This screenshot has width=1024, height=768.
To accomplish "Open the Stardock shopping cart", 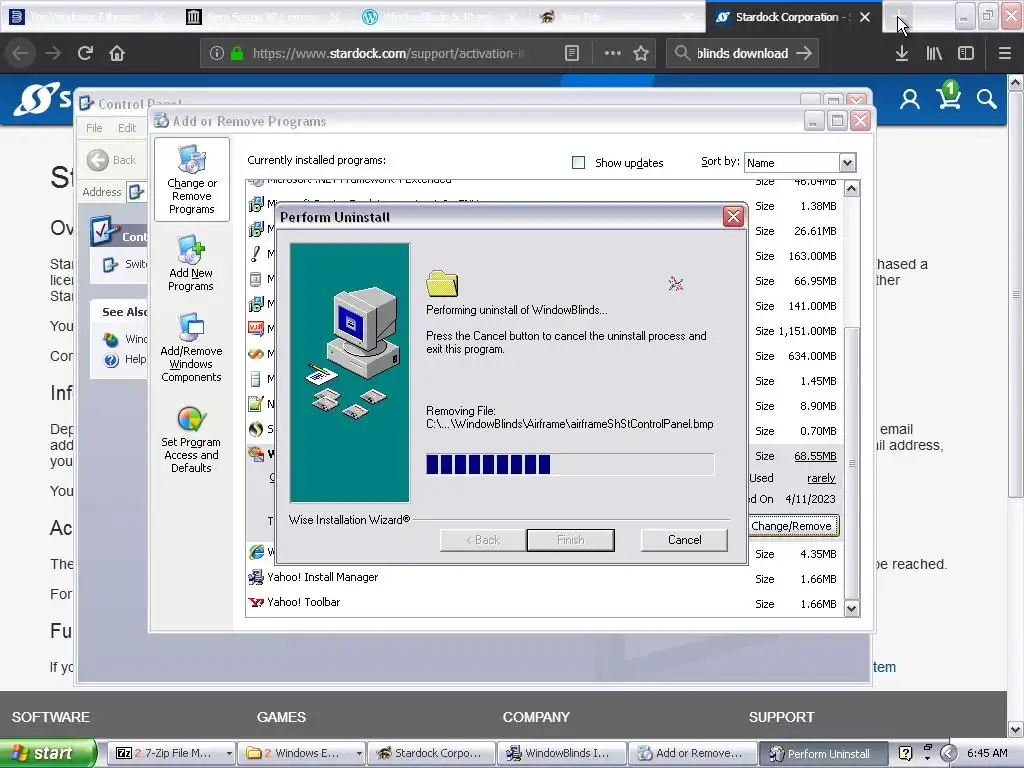I will click(x=948, y=96).
